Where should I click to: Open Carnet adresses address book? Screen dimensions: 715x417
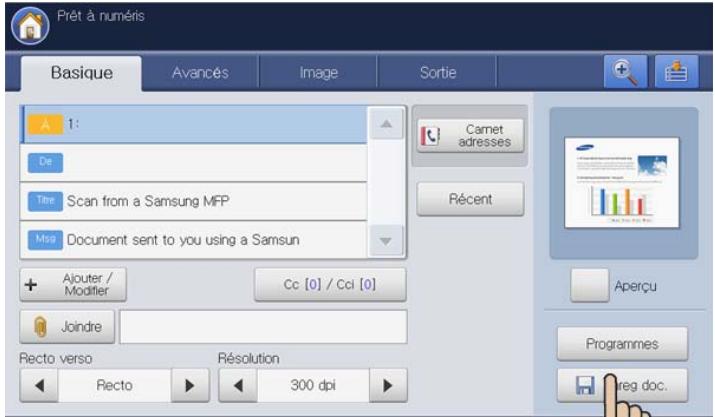(470, 136)
